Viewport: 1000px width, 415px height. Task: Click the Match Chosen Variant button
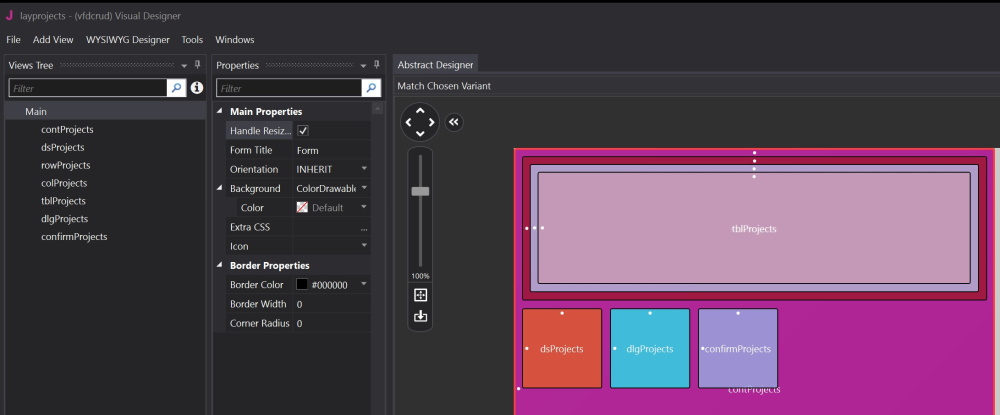coord(444,86)
